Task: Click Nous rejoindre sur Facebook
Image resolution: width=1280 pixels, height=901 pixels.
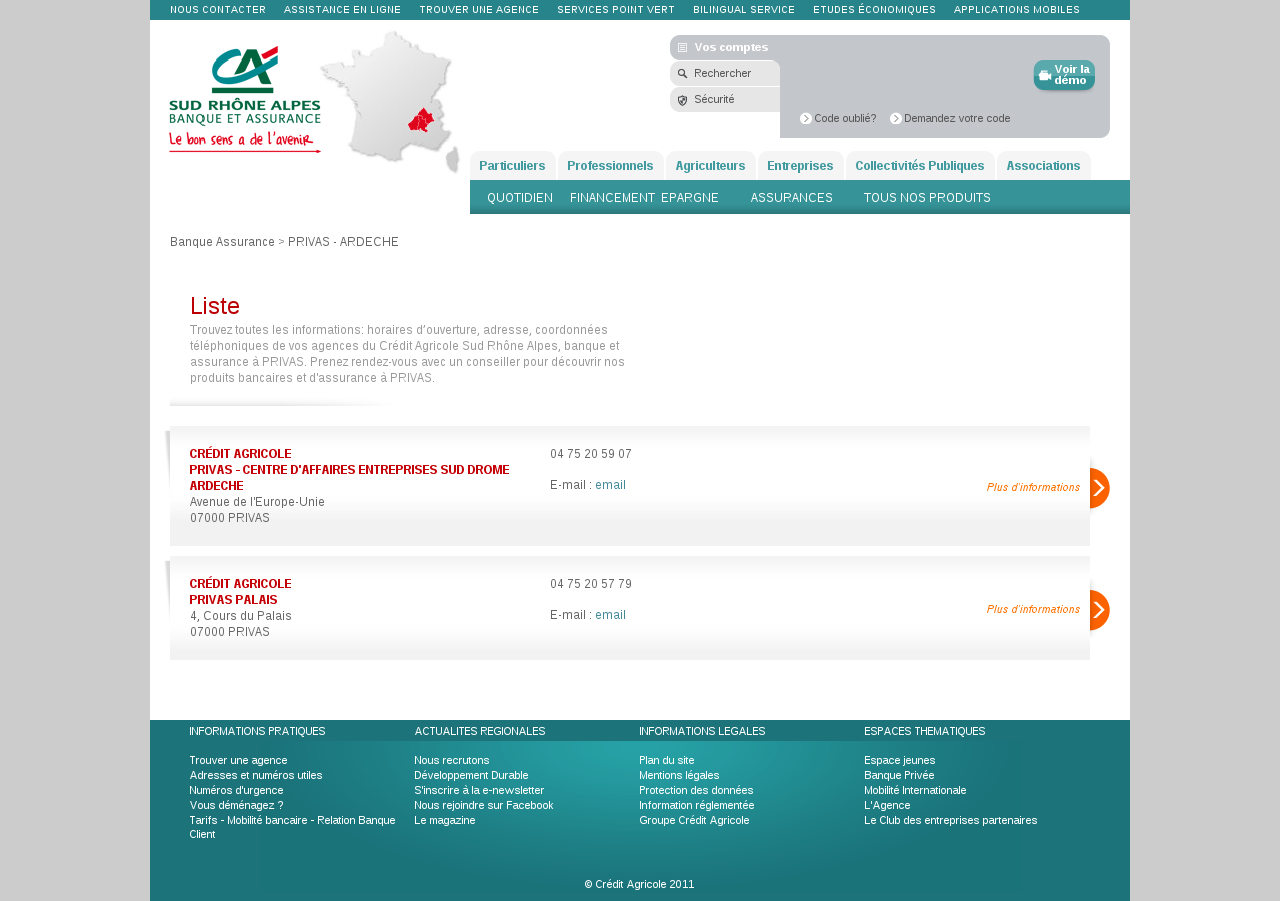Action: pos(484,805)
